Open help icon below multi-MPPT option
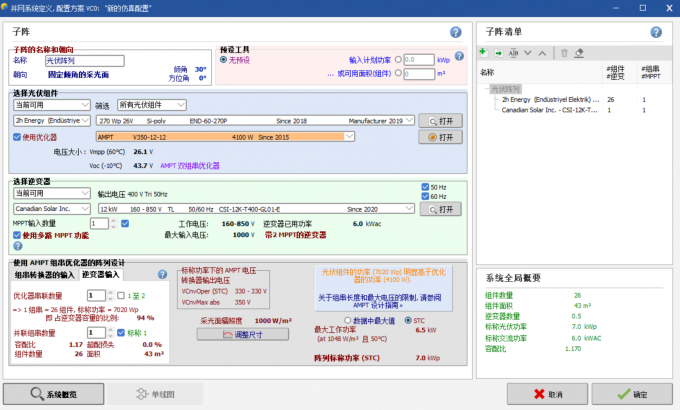This screenshot has height=410, width=680. 18,246
